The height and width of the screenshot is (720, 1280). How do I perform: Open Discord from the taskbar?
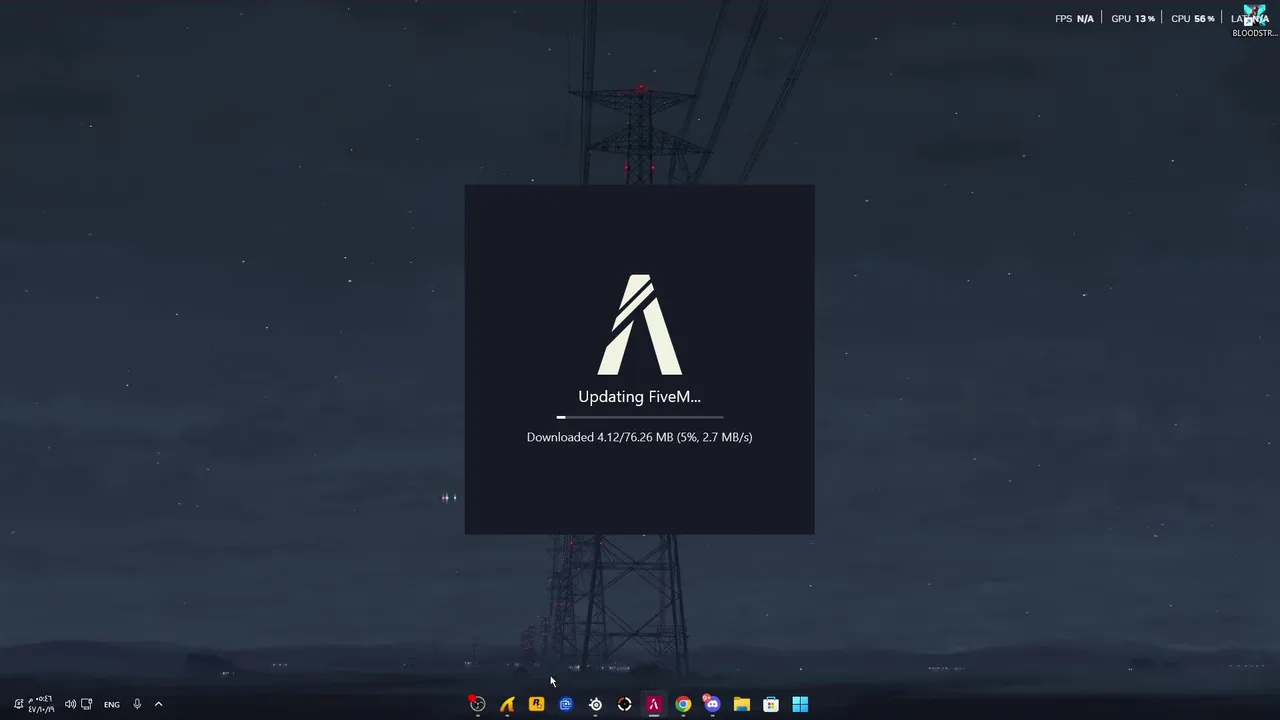(x=712, y=704)
